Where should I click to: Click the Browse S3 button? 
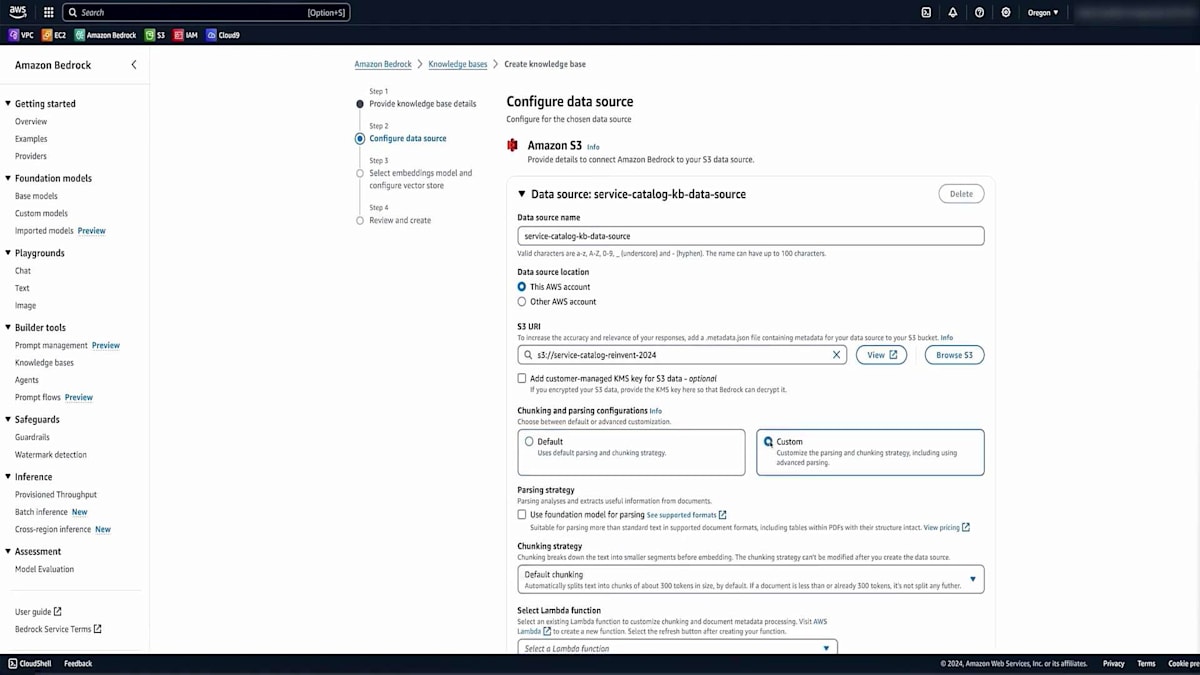tap(954, 355)
